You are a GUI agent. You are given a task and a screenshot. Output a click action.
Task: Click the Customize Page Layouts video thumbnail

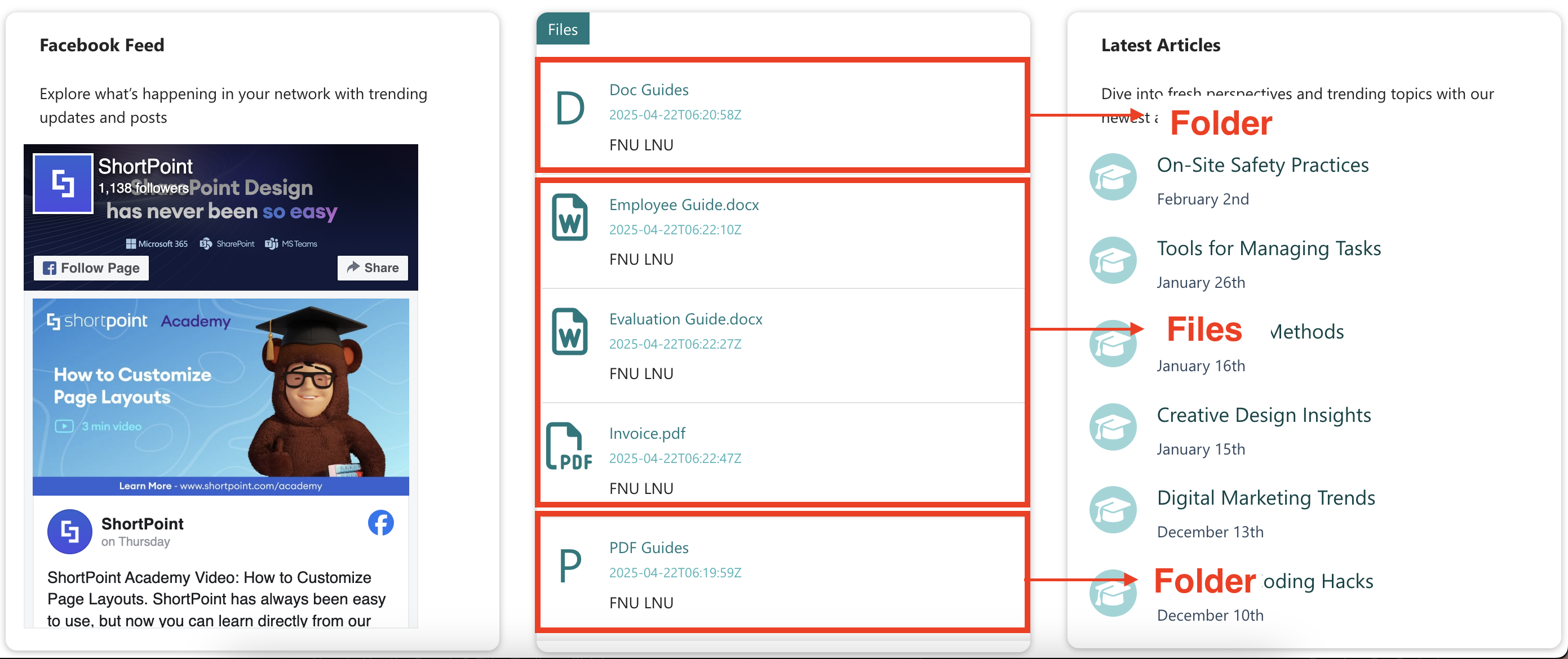tap(220, 395)
